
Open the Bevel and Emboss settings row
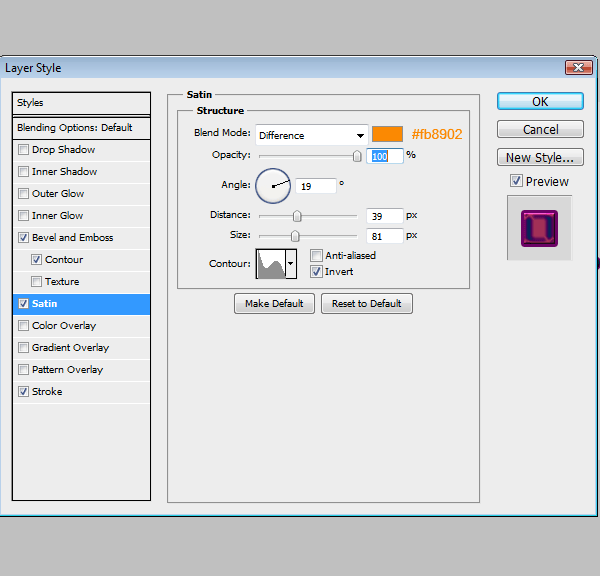point(82,238)
